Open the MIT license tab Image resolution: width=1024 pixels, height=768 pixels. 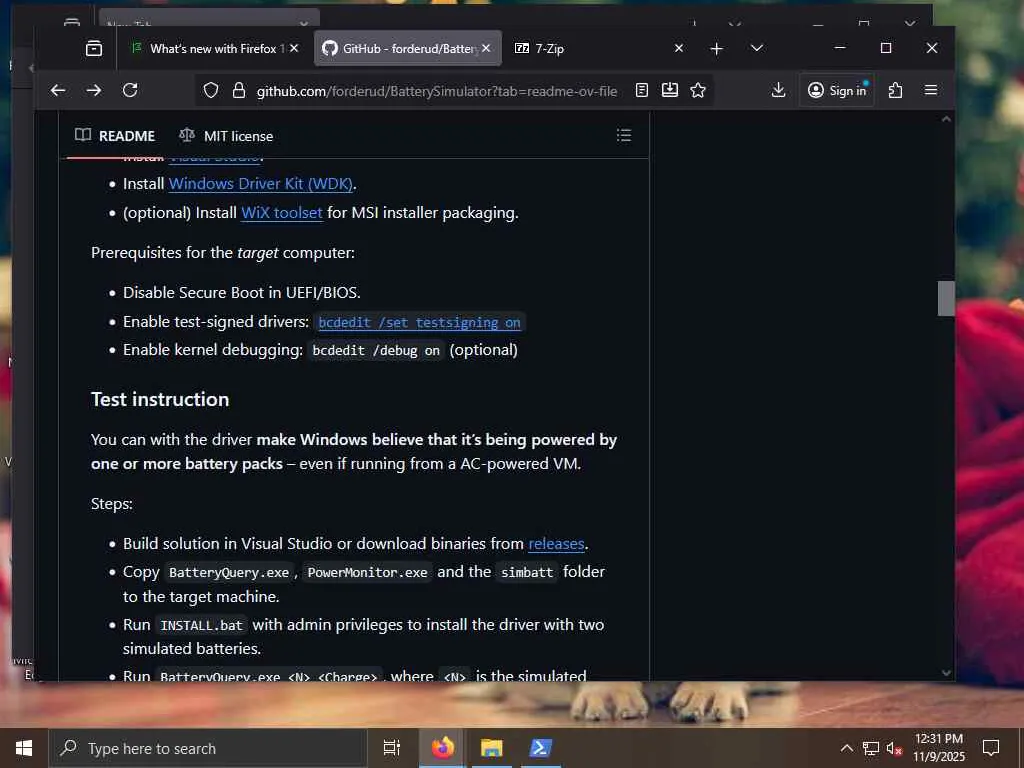click(226, 136)
